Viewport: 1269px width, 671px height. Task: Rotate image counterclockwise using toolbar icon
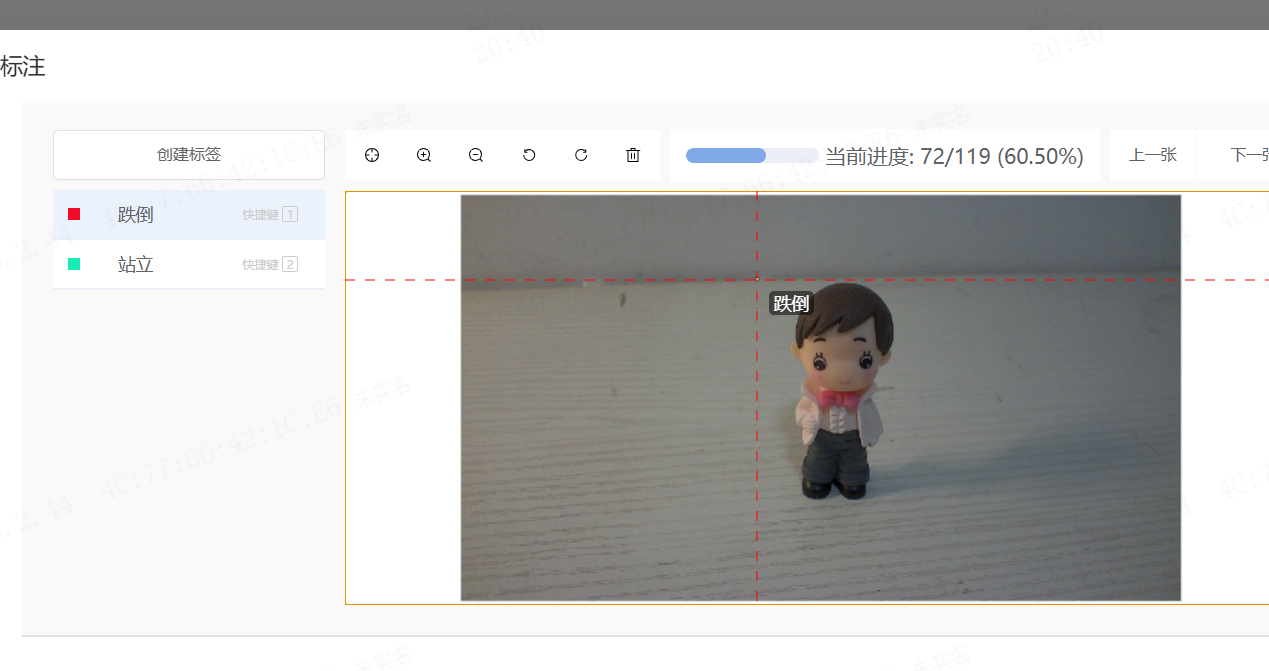[529, 155]
